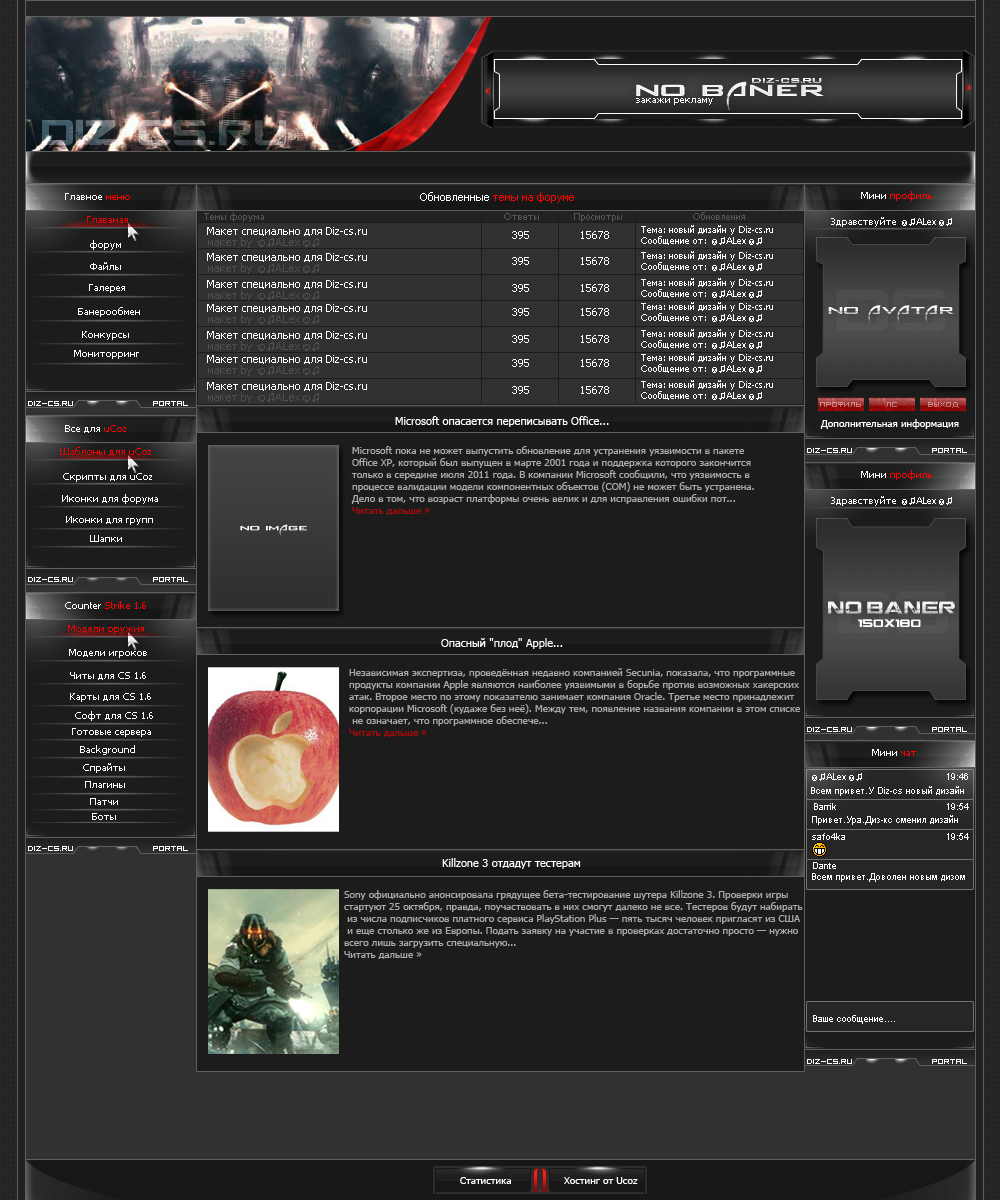Go to Главная in the main menu
Viewport: 1000px width, 1200px height.
pos(107,220)
